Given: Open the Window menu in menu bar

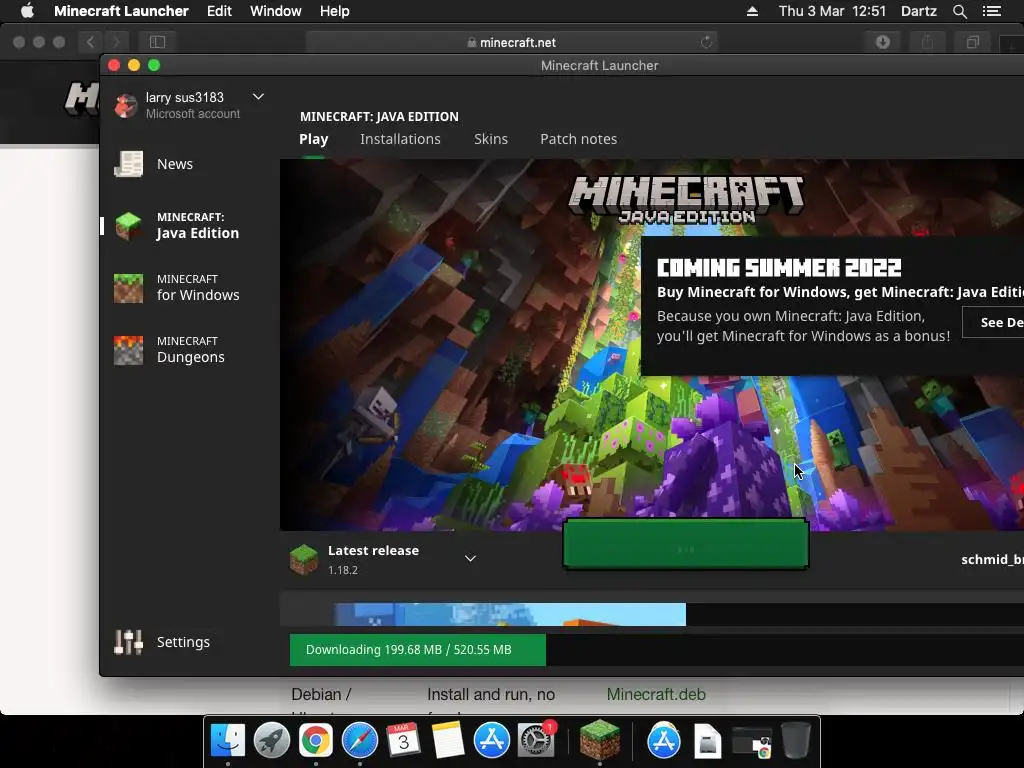Looking at the screenshot, I should 276,11.
